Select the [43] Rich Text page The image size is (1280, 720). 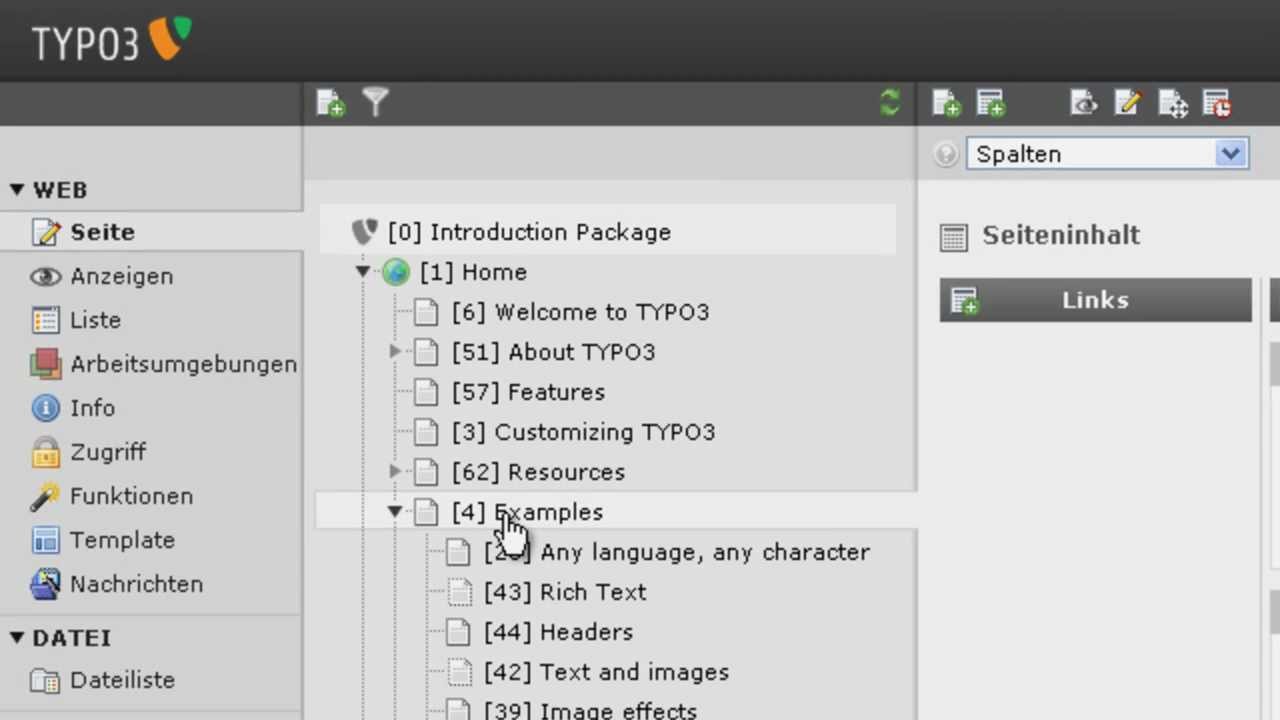565,592
